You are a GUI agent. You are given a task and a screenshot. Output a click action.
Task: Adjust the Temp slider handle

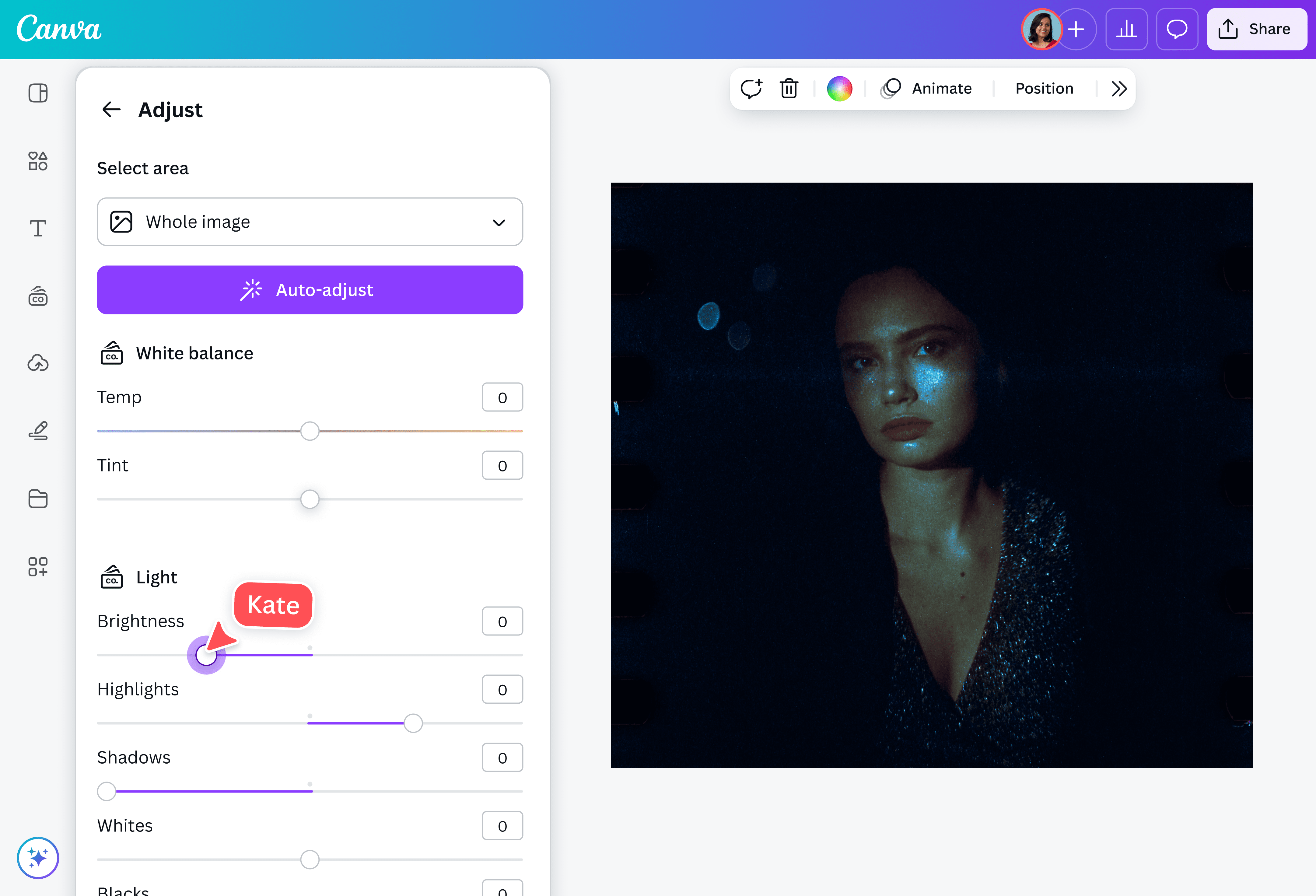pos(310,431)
